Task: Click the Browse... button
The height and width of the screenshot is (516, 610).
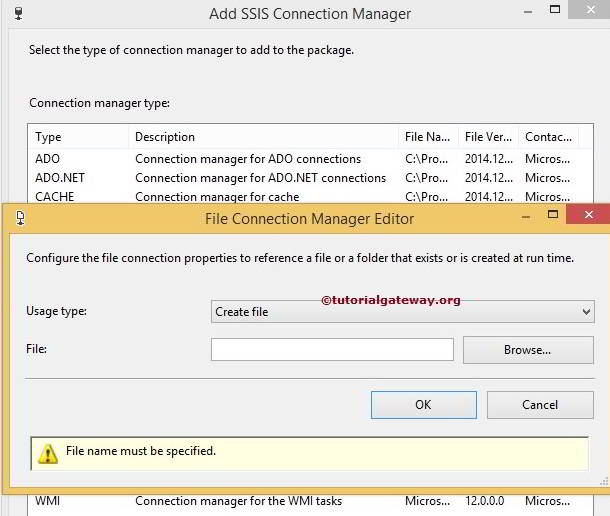Action: pyautogui.click(x=528, y=350)
